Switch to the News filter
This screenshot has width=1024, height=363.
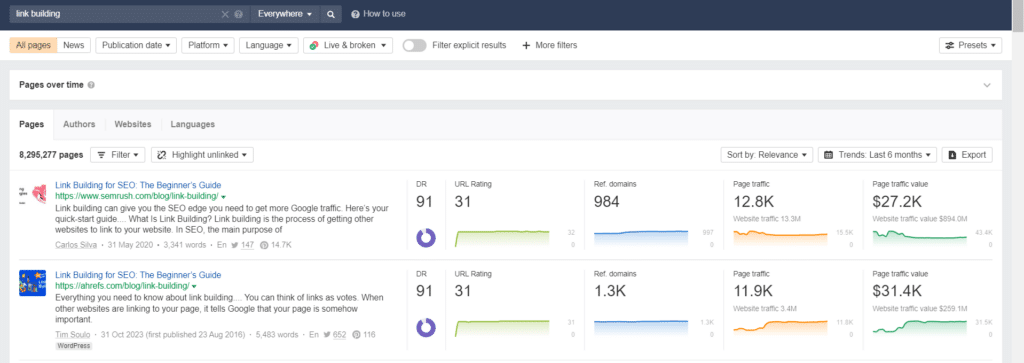pyautogui.click(x=73, y=45)
